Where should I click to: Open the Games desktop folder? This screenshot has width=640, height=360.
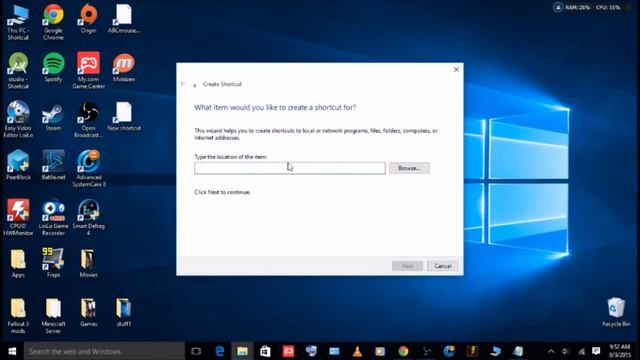point(89,312)
